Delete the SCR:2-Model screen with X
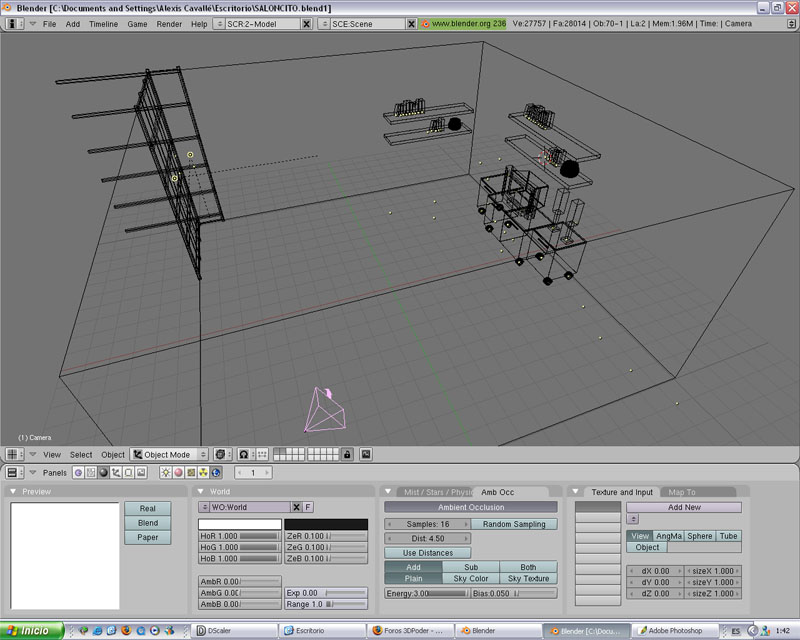800x640 pixels. click(x=306, y=23)
